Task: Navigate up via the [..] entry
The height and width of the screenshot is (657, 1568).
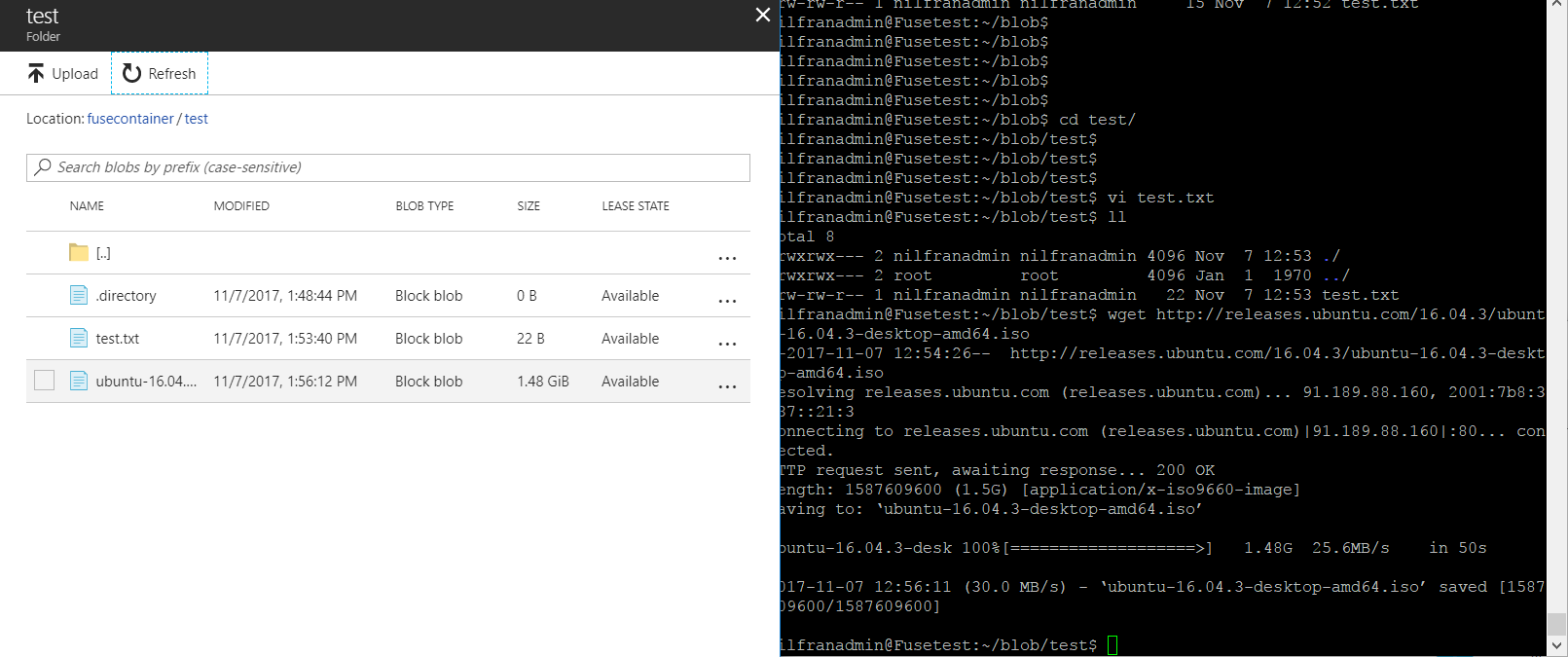Action: pyautogui.click(x=103, y=253)
